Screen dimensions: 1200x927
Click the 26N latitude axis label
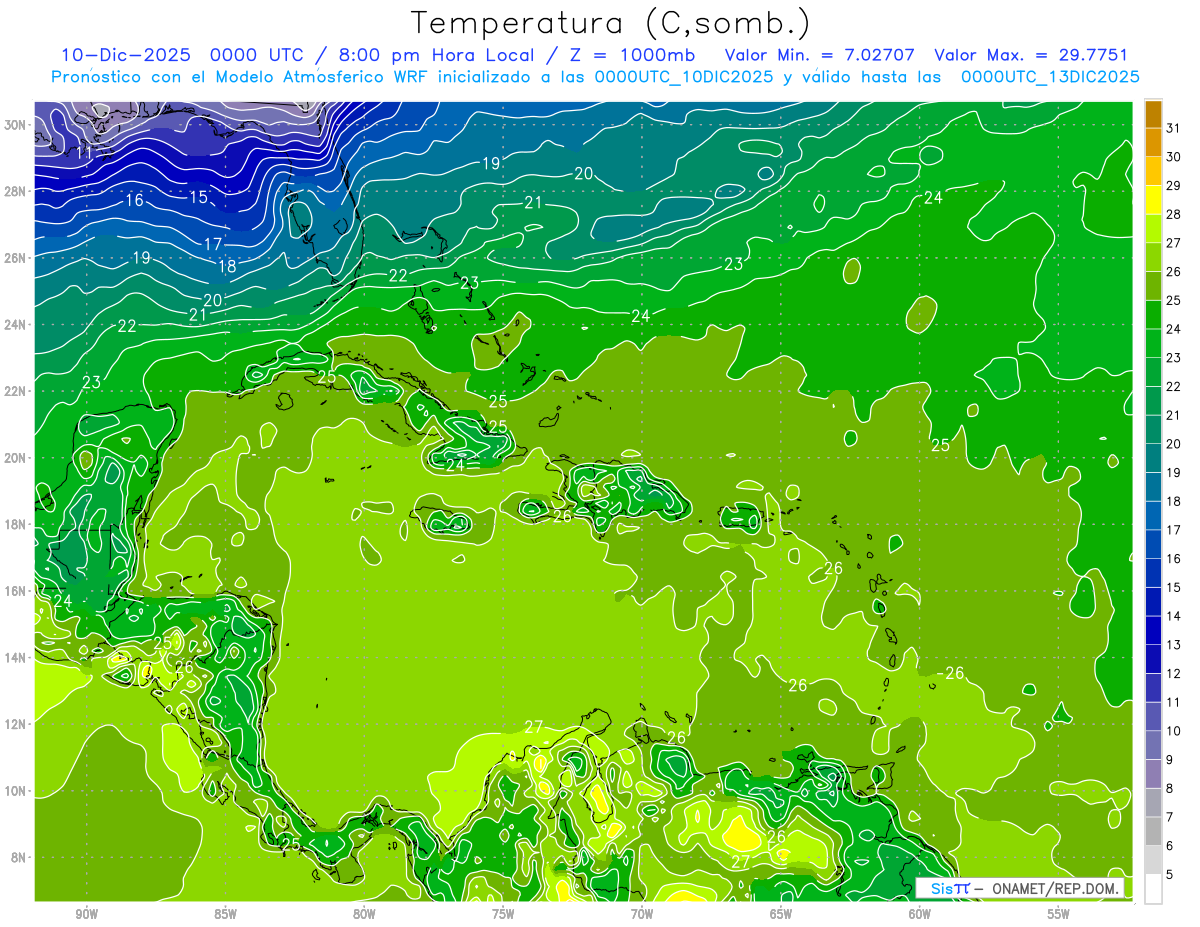15,258
